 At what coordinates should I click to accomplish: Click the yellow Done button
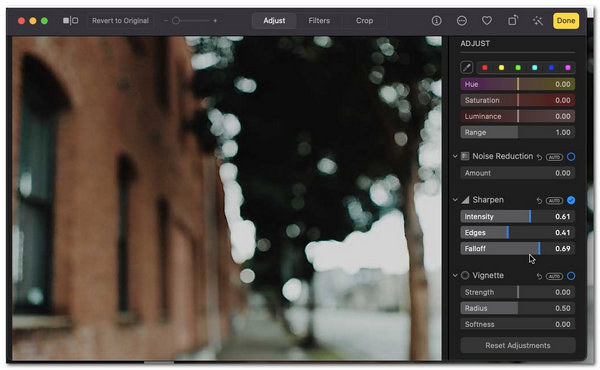tap(566, 21)
